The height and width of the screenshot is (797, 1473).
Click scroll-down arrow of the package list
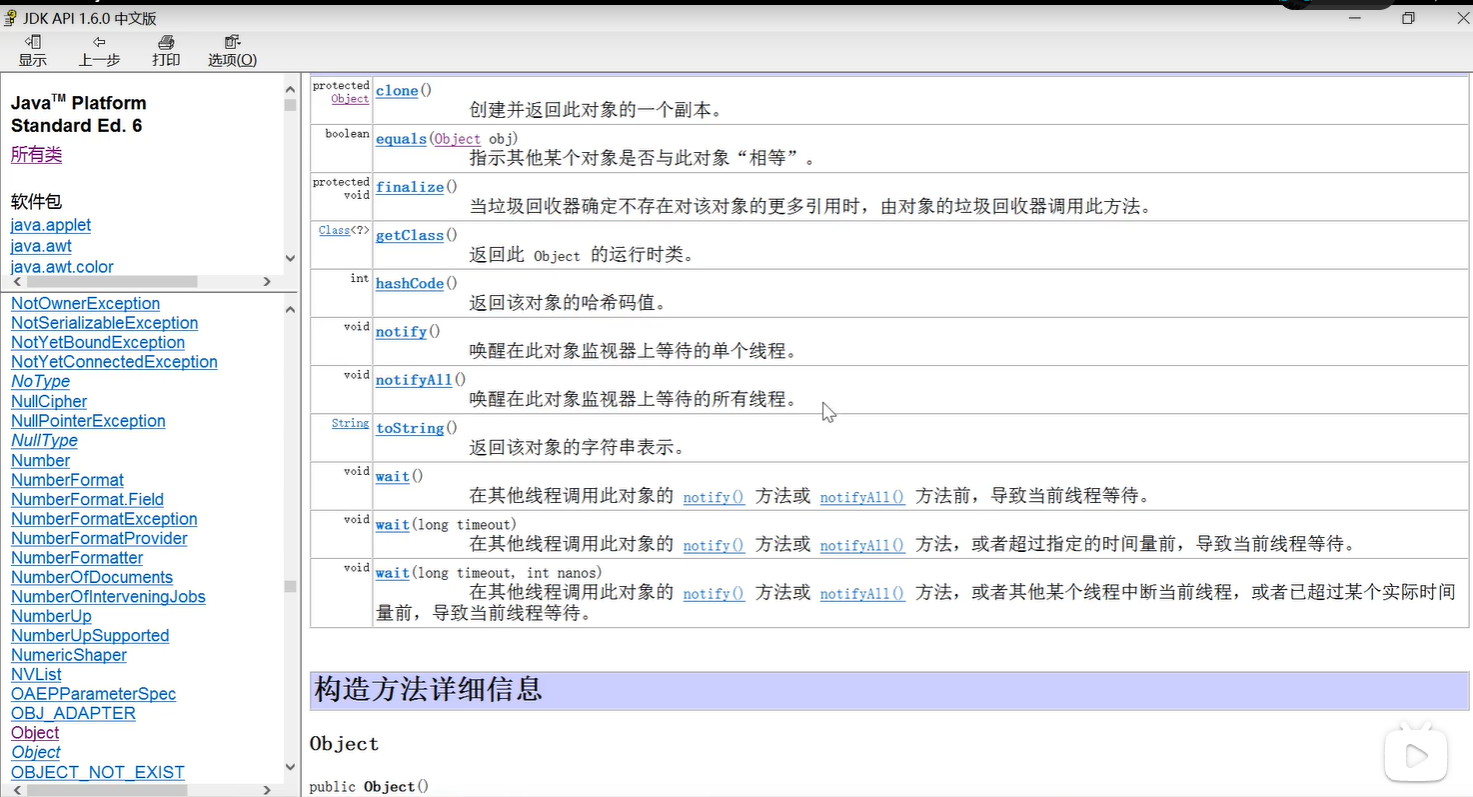tap(290, 258)
